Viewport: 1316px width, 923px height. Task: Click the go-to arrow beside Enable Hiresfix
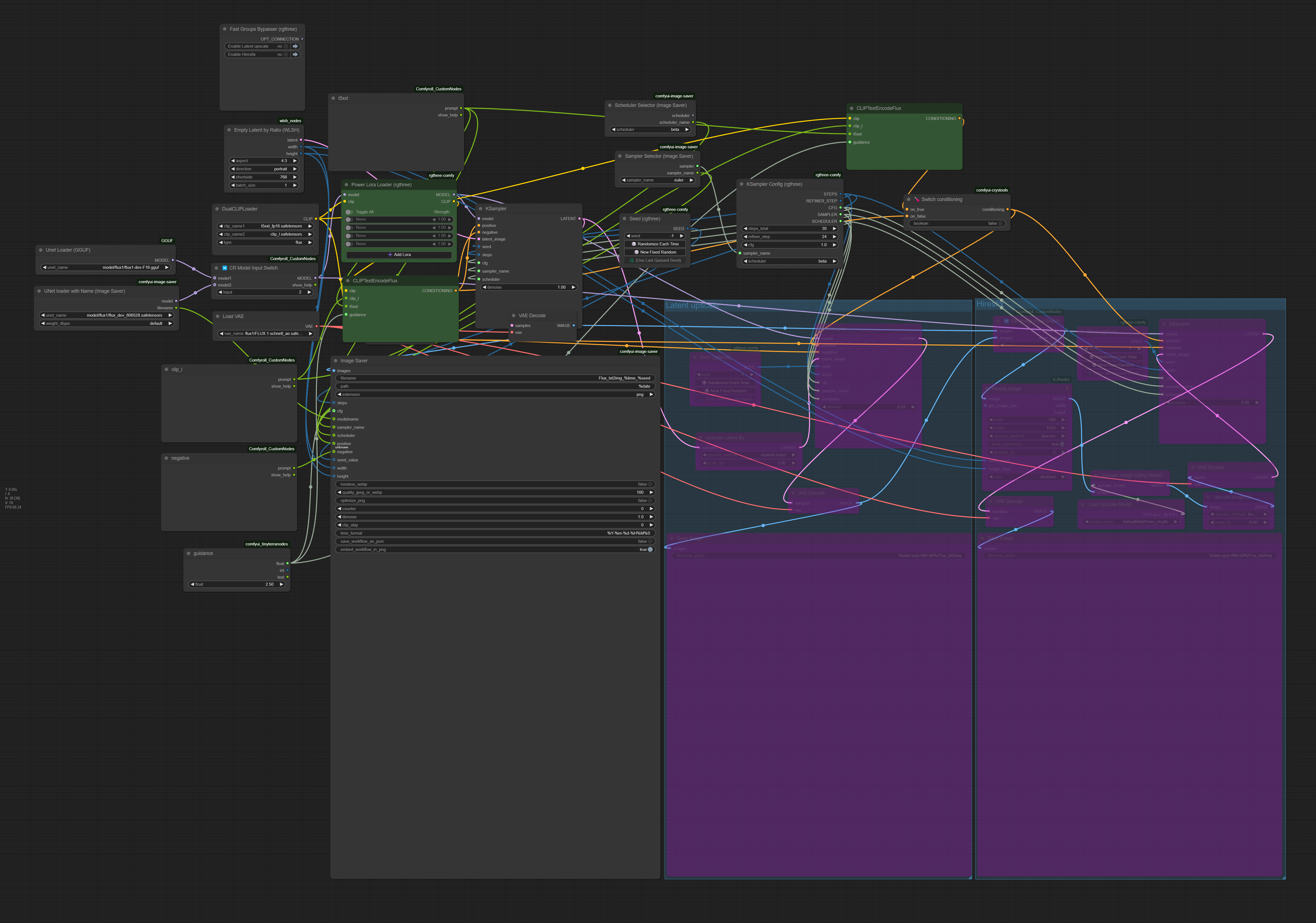pyautogui.click(x=295, y=54)
